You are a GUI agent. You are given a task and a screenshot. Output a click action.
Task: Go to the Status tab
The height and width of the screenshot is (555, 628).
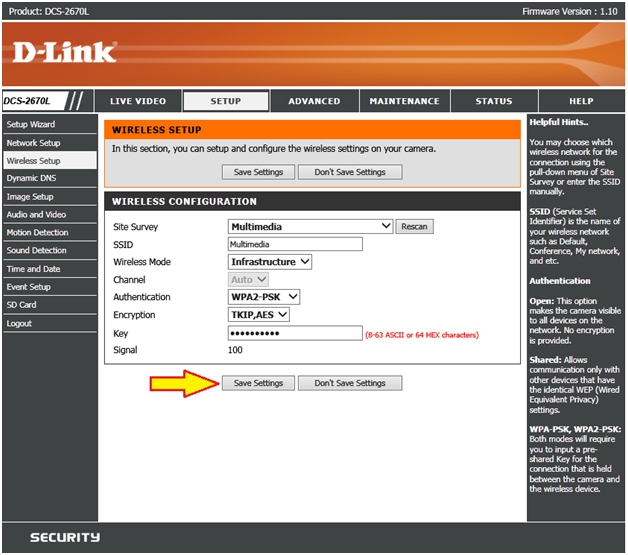493,101
